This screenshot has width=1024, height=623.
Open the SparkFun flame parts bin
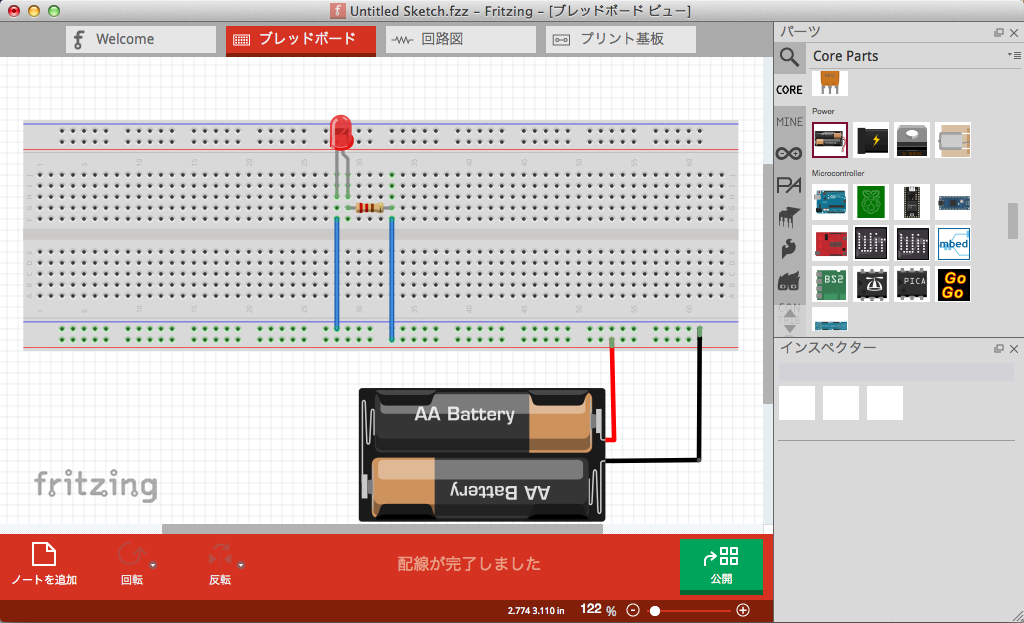point(789,247)
